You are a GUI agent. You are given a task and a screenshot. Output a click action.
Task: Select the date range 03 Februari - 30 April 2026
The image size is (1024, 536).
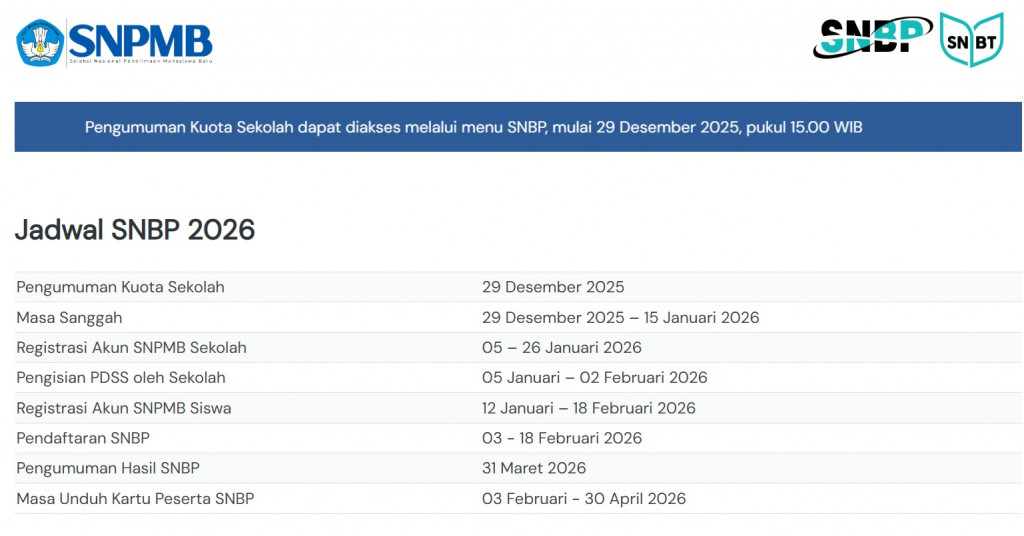point(584,498)
